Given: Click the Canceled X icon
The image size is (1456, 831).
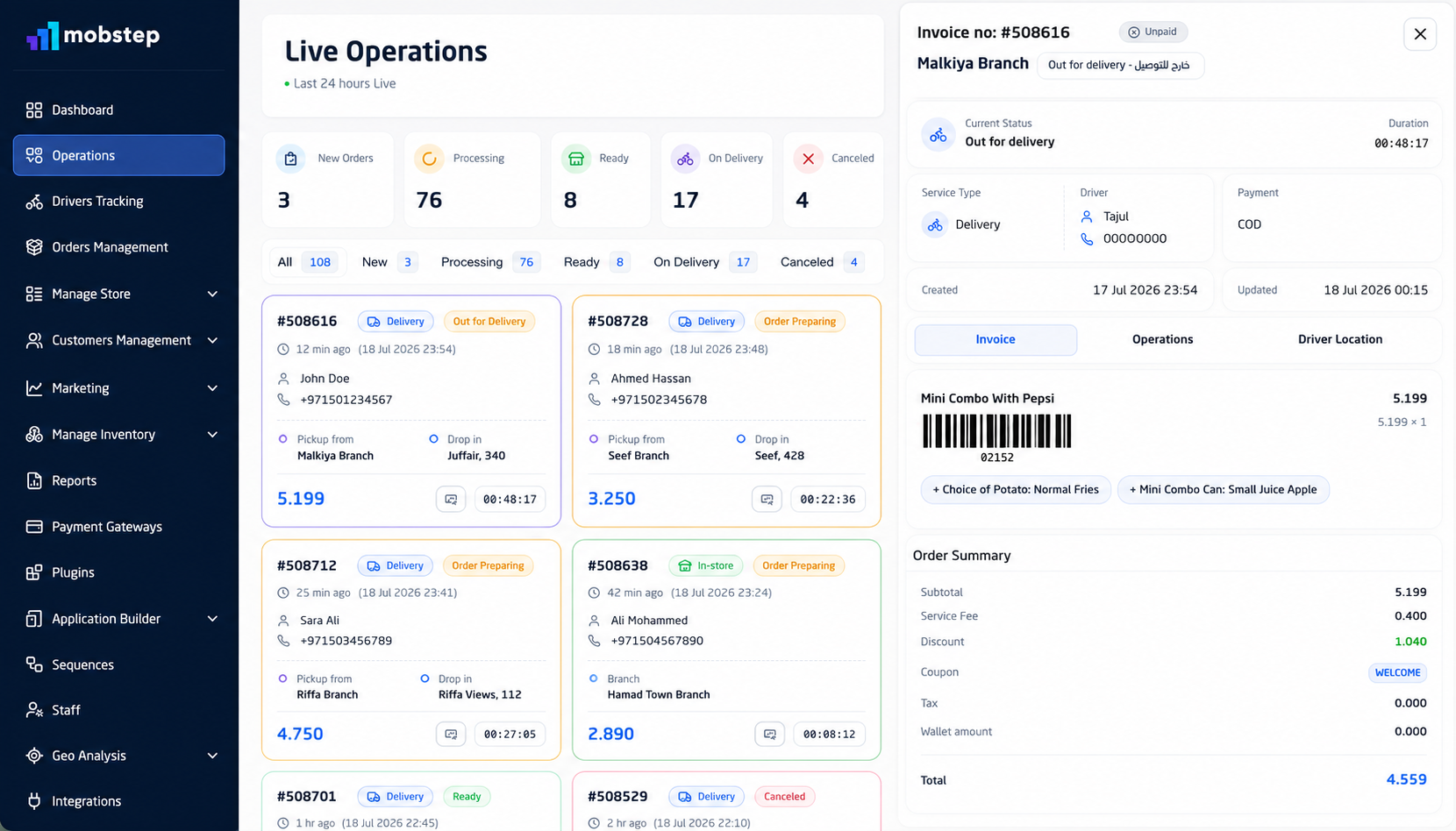Looking at the screenshot, I should tap(808, 159).
